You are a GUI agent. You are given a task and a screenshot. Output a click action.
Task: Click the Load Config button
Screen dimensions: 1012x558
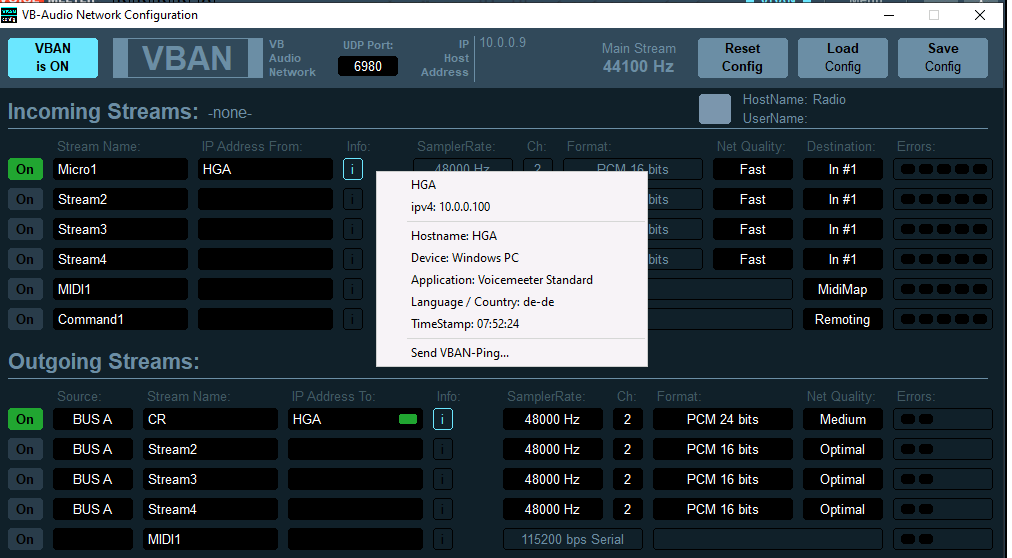pos(842,58)
